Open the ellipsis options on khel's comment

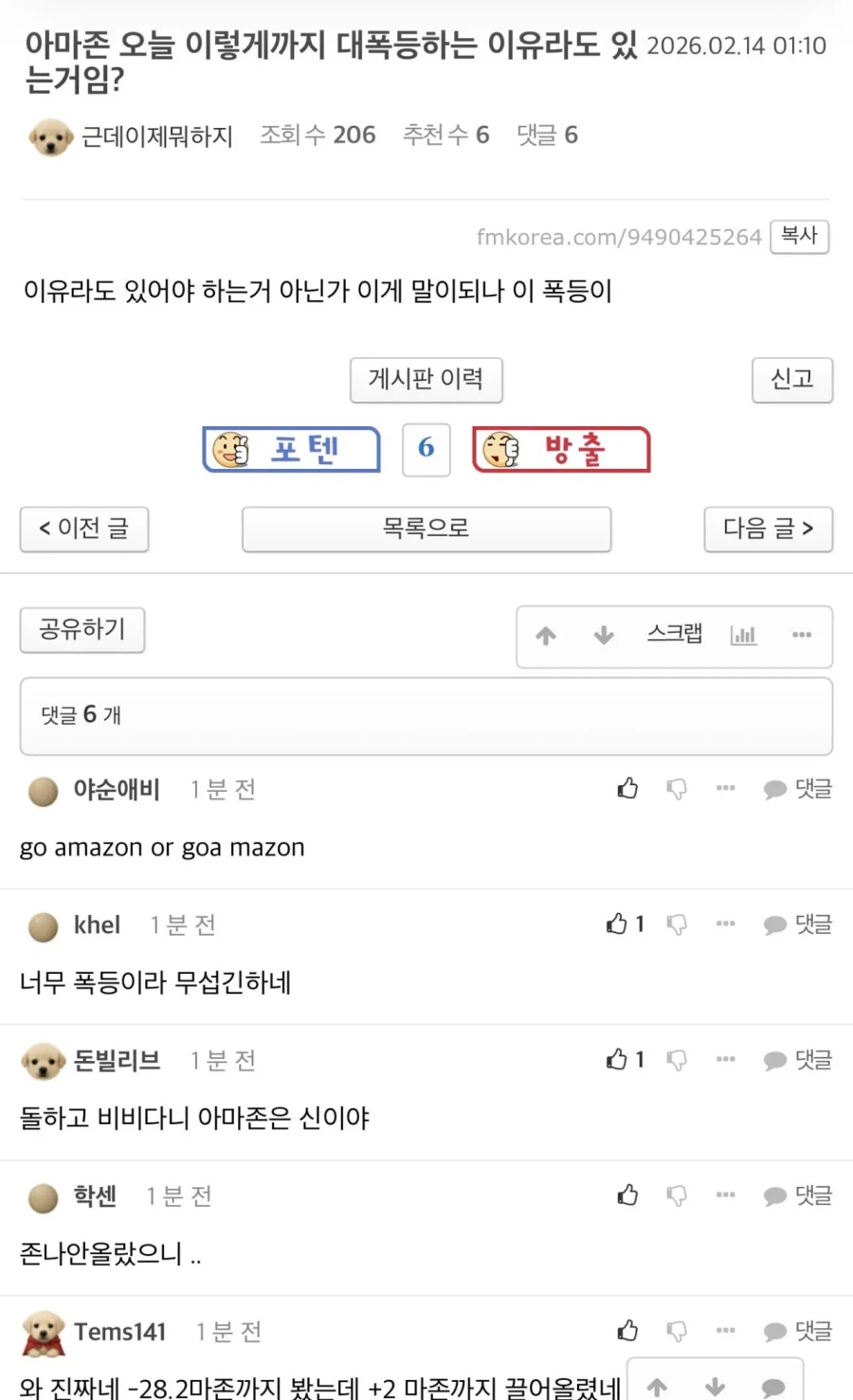point(725,924)
